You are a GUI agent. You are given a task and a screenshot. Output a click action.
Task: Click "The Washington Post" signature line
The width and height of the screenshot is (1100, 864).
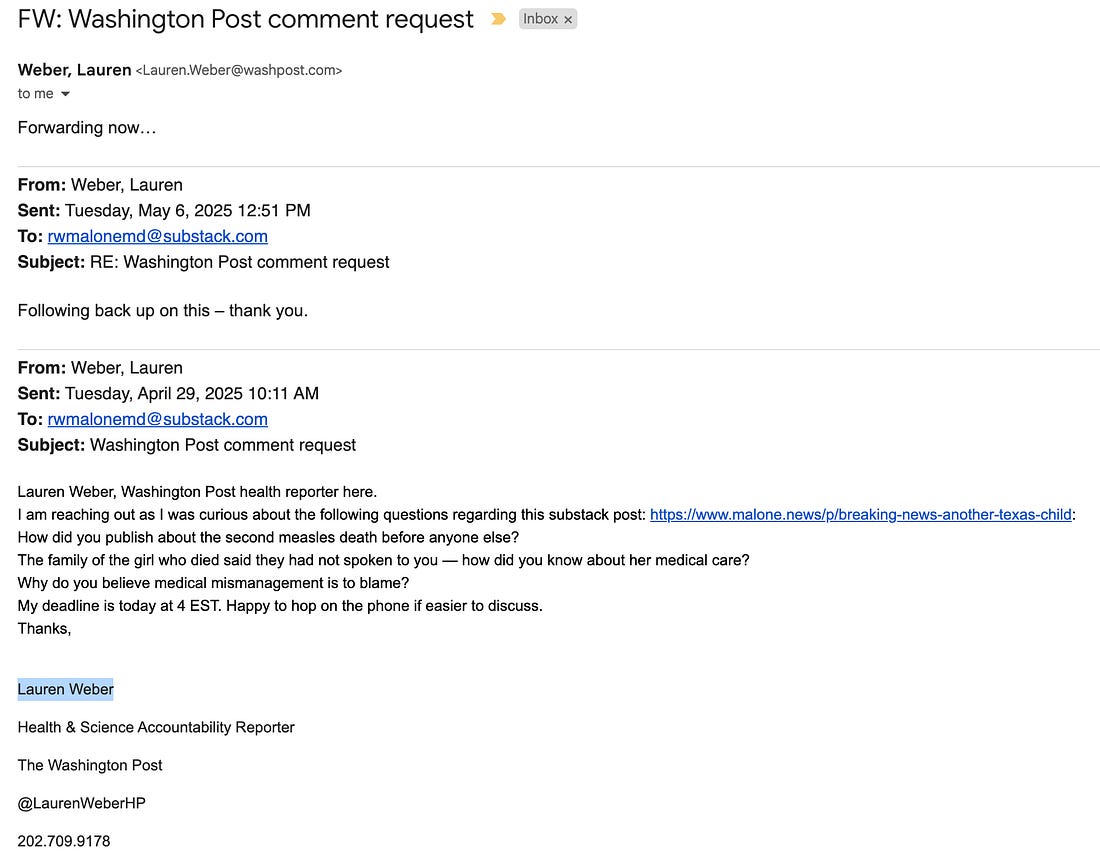pos(90,765)
